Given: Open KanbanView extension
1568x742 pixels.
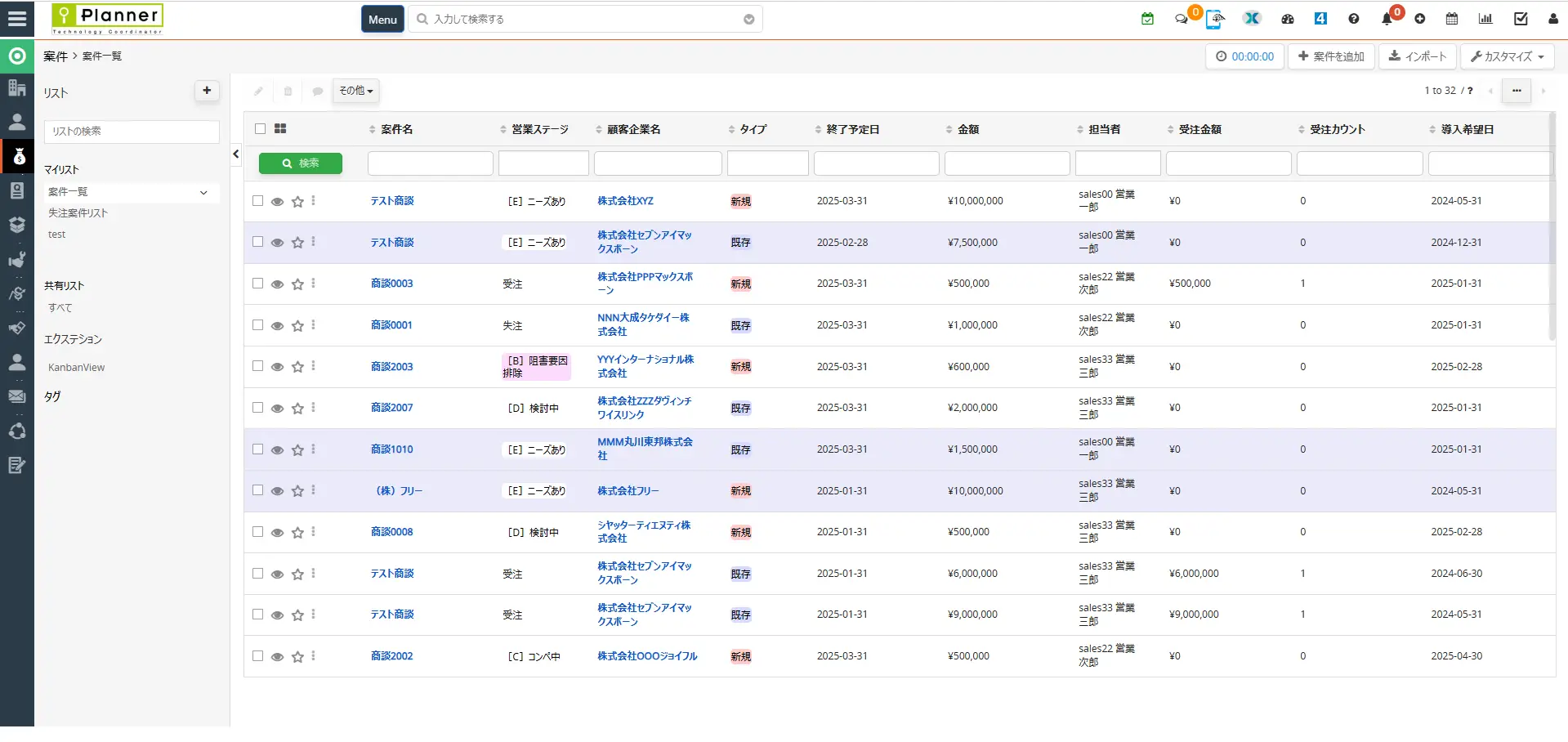Looking at the screenshot, I should click(77, 368).
